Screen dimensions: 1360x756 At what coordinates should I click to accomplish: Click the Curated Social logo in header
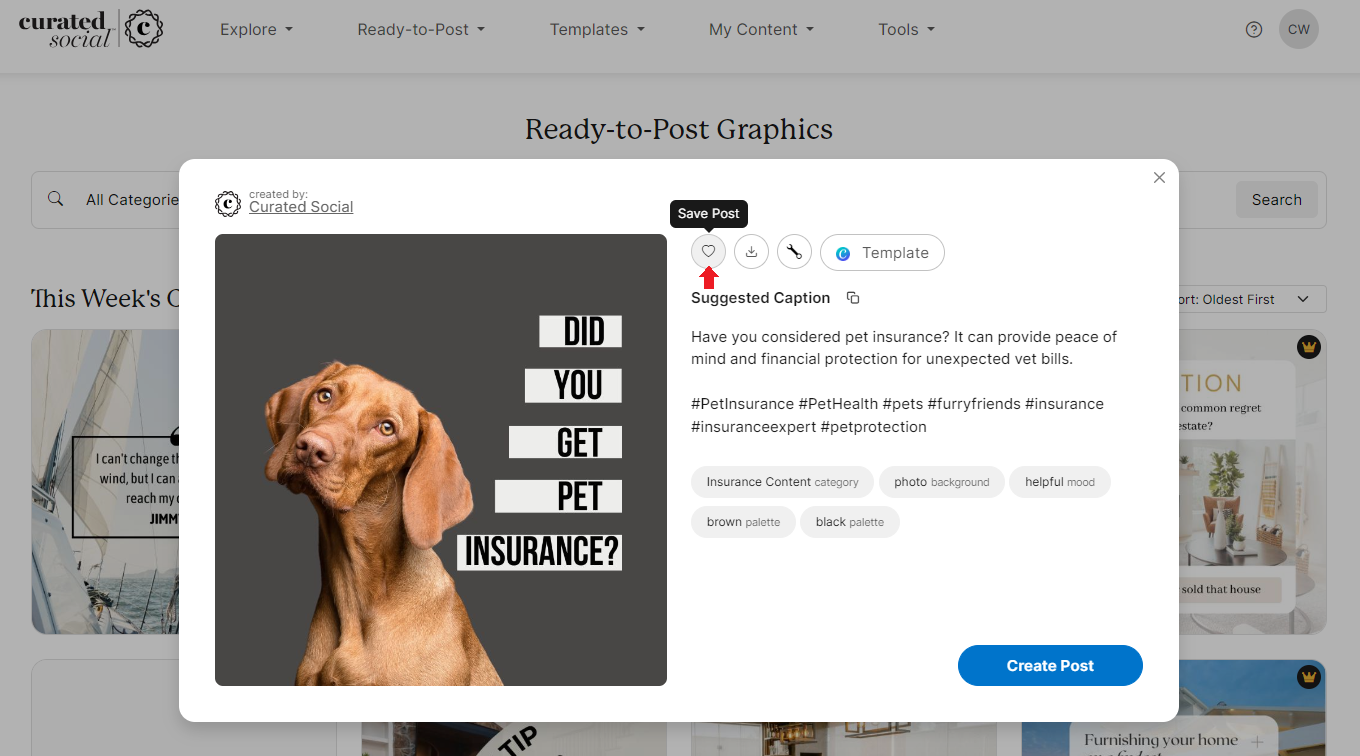click(x=91, y=29)
